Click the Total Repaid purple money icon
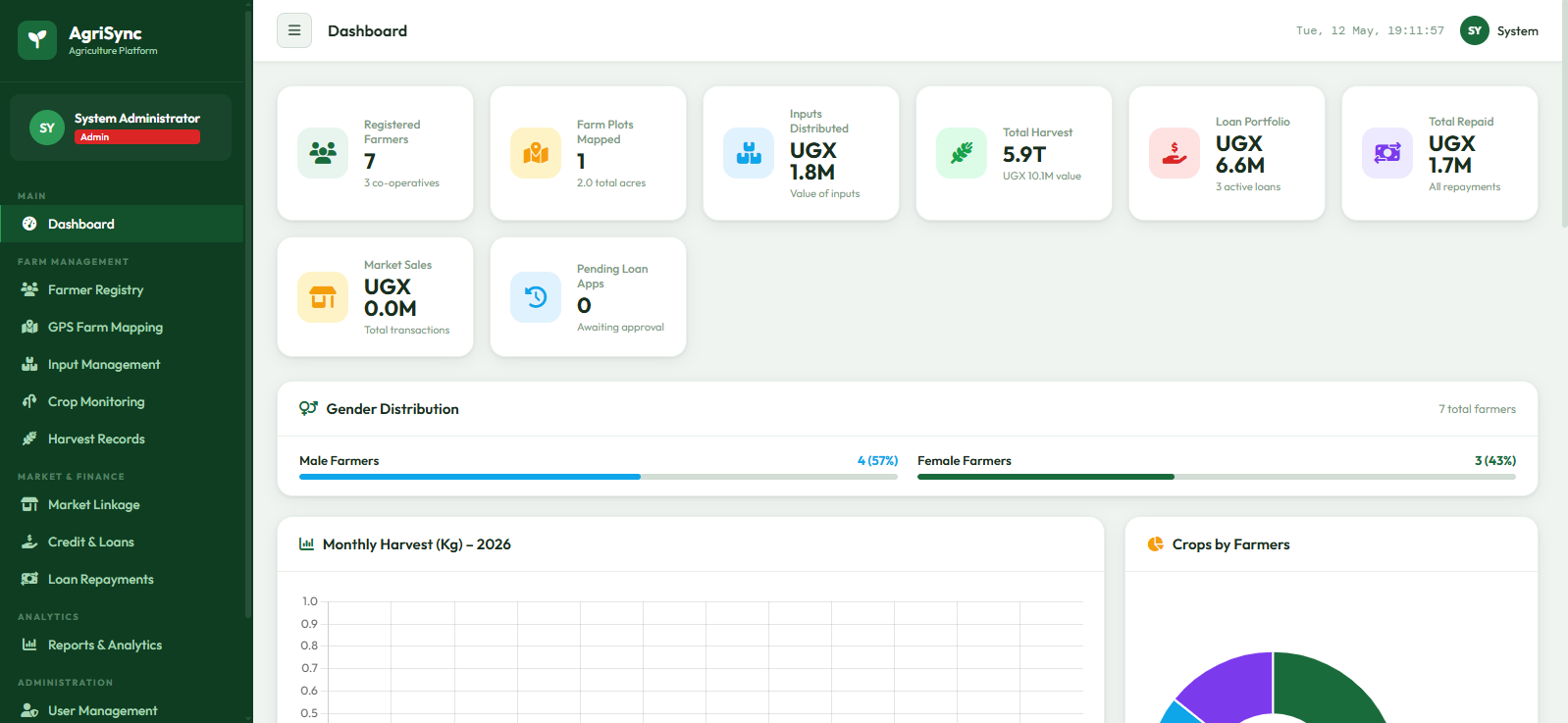Viewport: 1568px width, 723px height. click(x=1387, y=153)
